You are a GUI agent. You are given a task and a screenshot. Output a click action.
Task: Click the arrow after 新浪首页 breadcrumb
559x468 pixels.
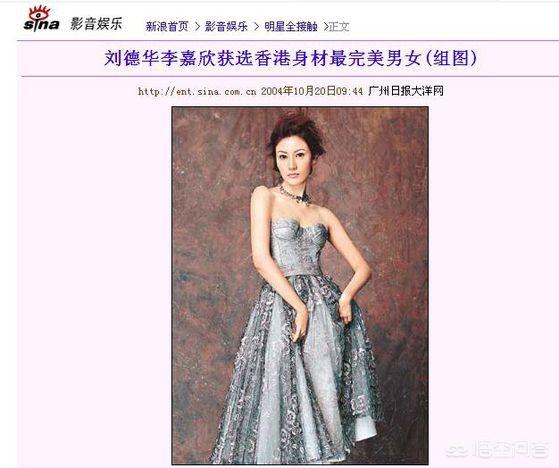click(197, 26)
